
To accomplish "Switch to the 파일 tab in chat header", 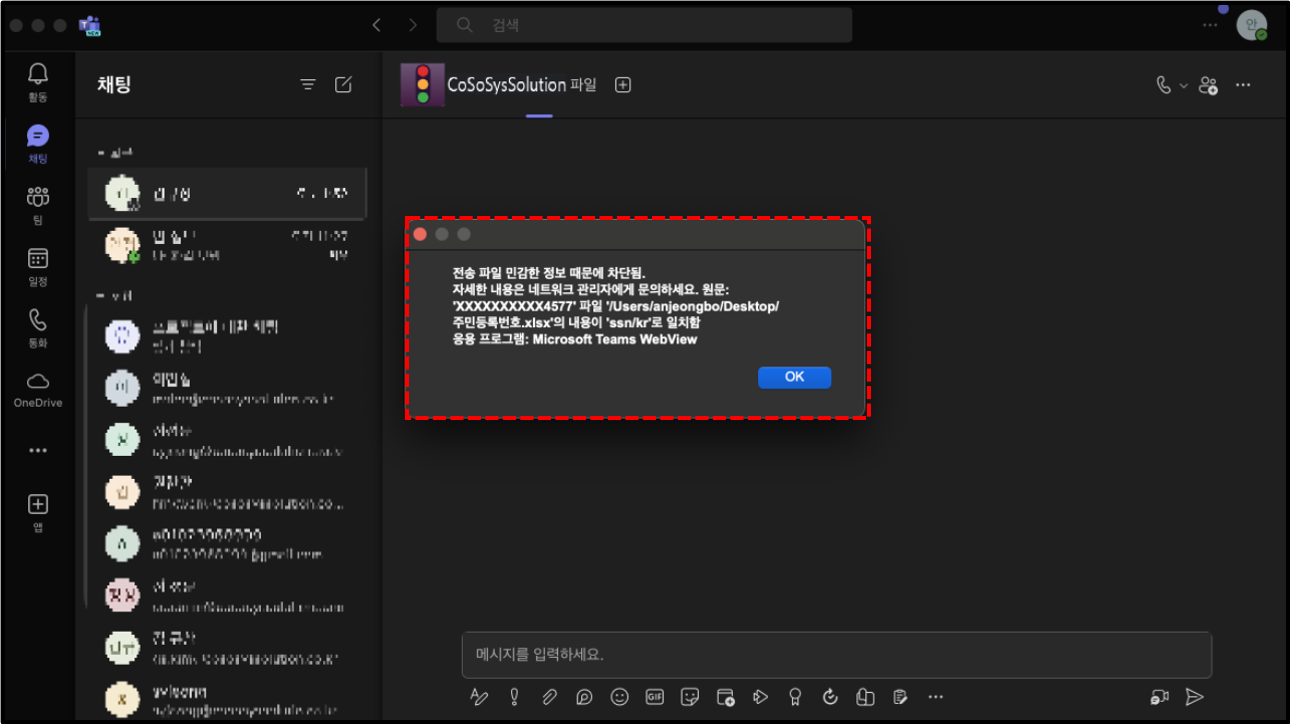I will [x=583, y=86].
